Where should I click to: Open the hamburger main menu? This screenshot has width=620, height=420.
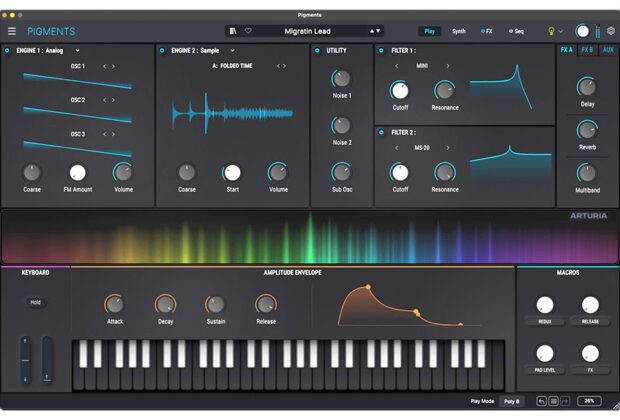pyautogui.click(x=12, y=31)
